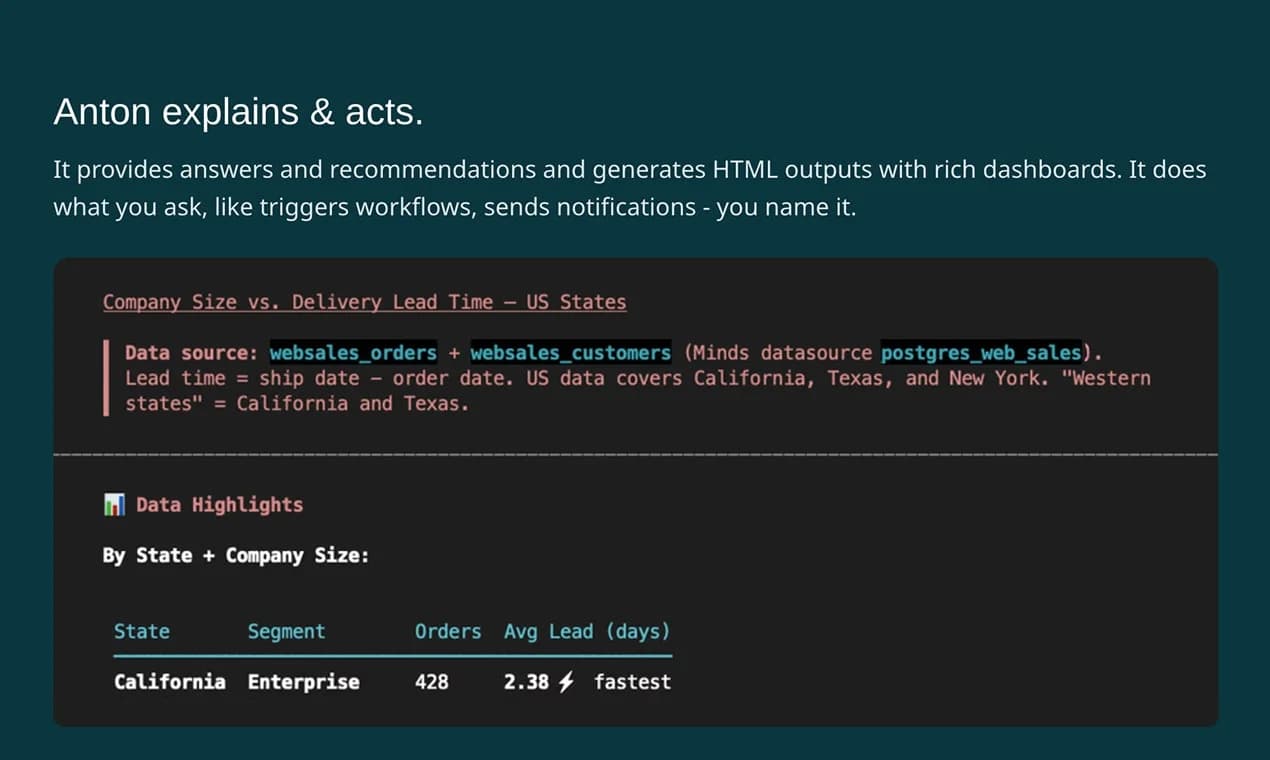The width and height of the screenshot is (1270, 760).
Task: Select the fastest indicator label
Action: coord(631,682)
